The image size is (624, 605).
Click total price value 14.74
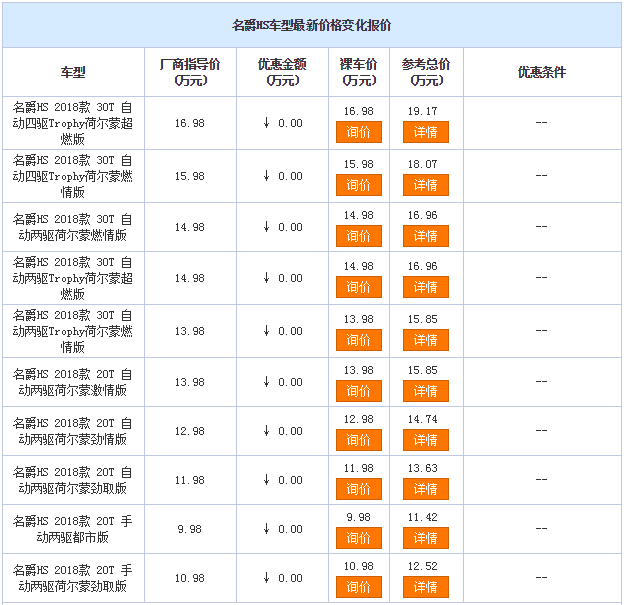[x=423, y=419]
